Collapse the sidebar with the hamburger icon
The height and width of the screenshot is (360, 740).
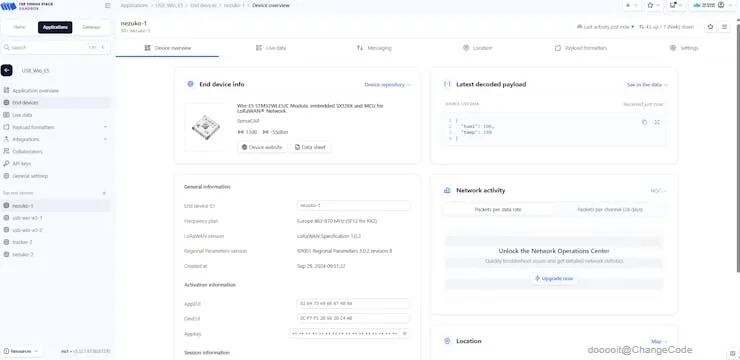coord(108,6)
